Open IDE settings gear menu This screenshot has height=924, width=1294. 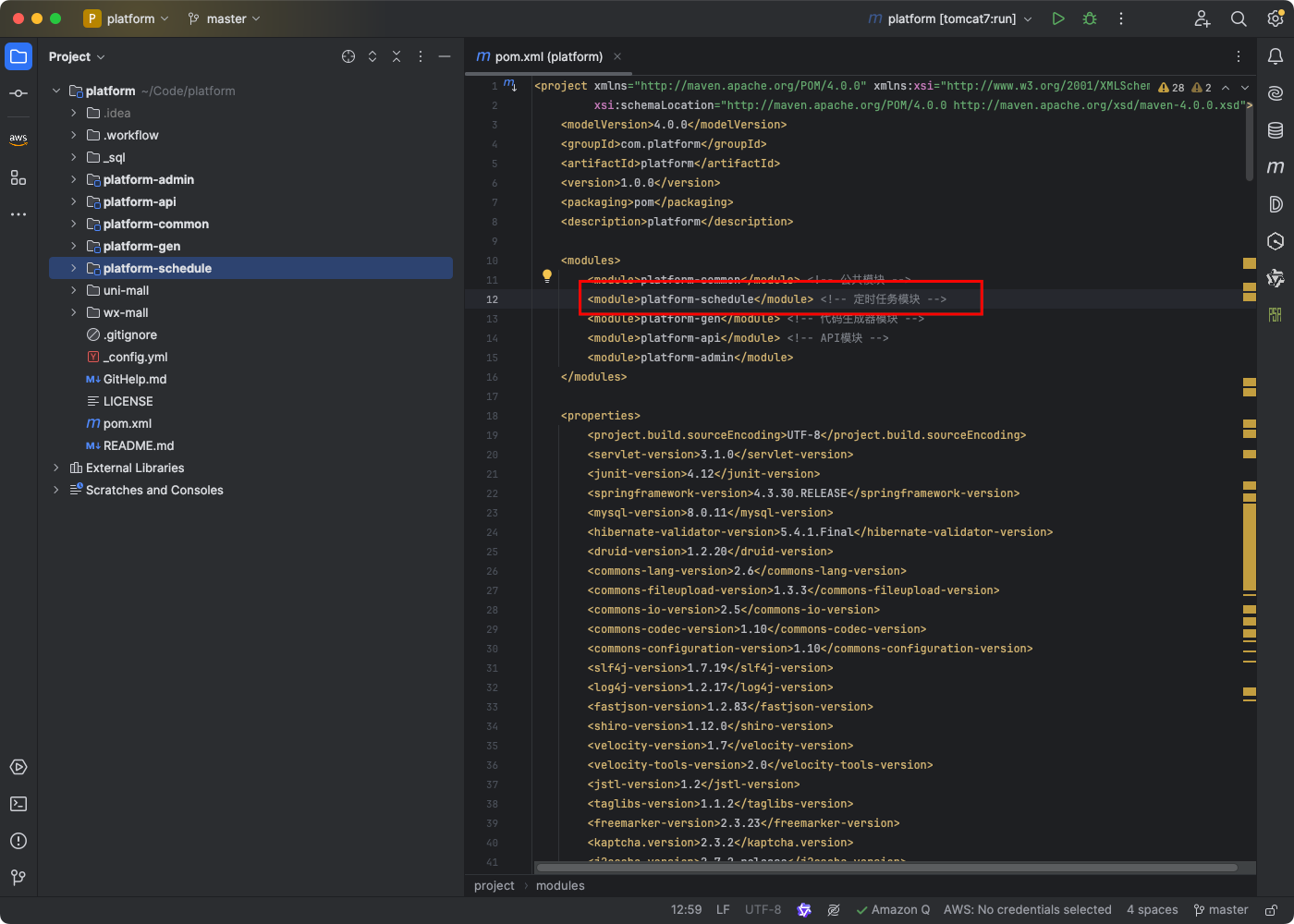[1276, 18]
